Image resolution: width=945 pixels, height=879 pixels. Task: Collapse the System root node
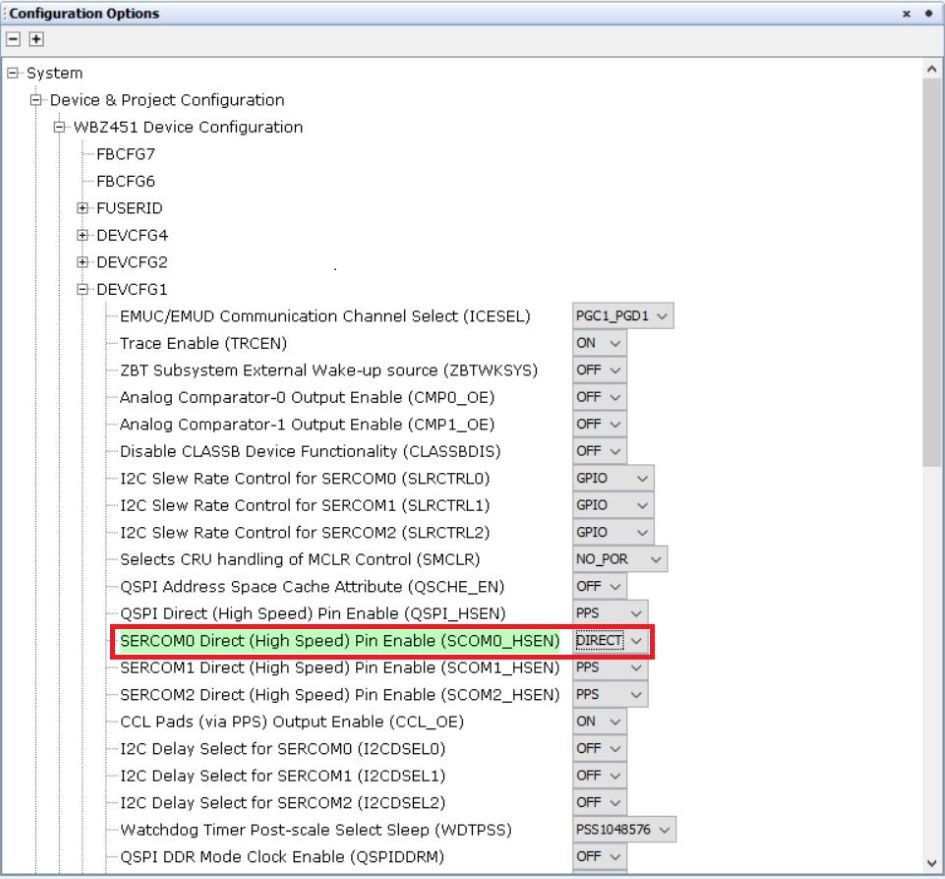coord(13,73)
